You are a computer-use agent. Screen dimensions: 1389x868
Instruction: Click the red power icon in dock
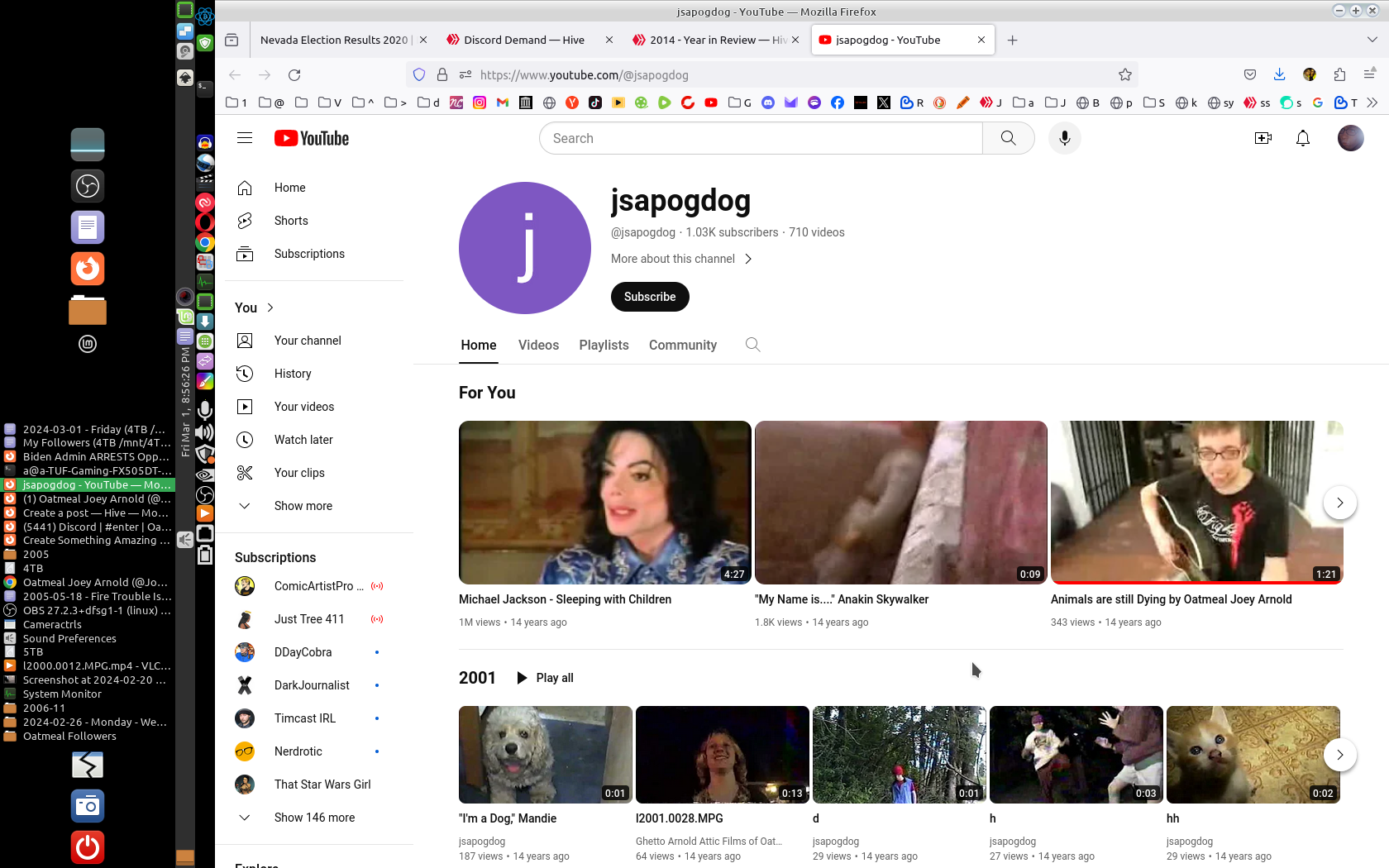(x=88, y=847)
